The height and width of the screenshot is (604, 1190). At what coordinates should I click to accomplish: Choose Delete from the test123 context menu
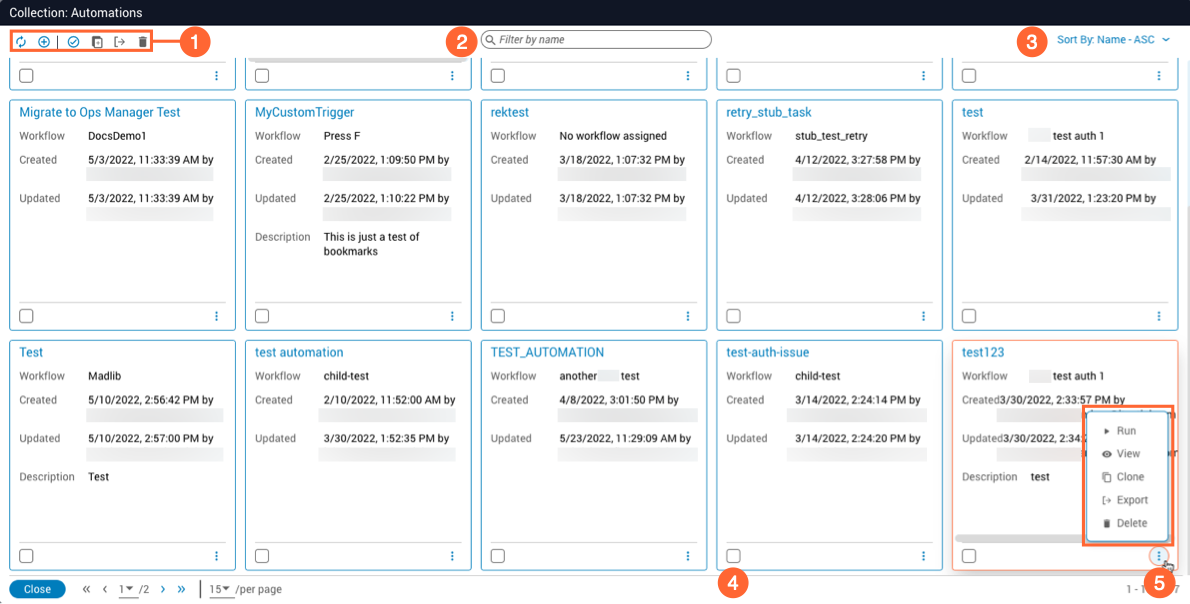pos(1127,524)
